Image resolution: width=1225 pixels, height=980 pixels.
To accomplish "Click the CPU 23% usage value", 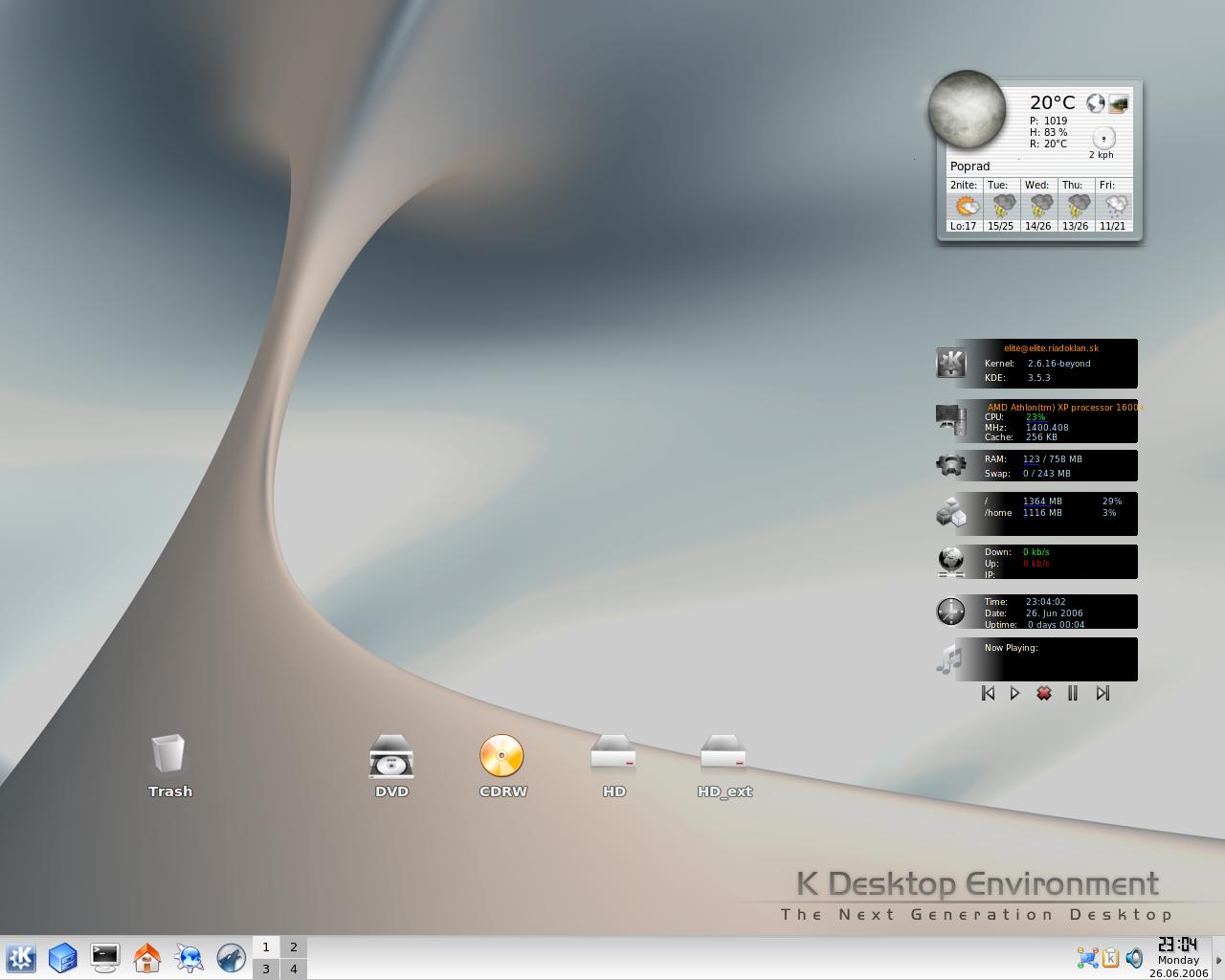I will coord(1036,417).
